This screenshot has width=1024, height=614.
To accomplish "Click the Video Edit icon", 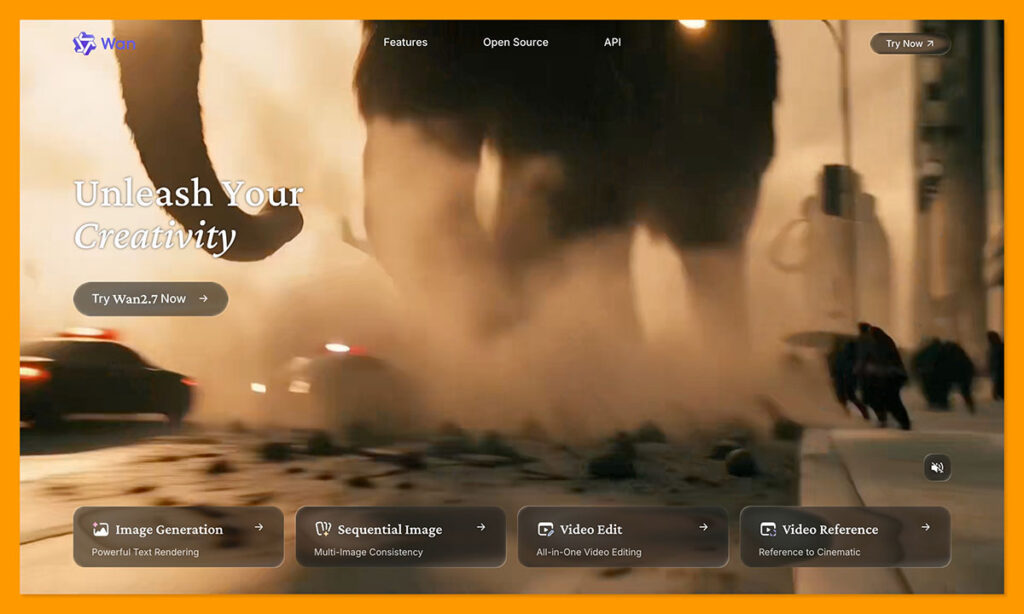I will (x=545, y=529).
